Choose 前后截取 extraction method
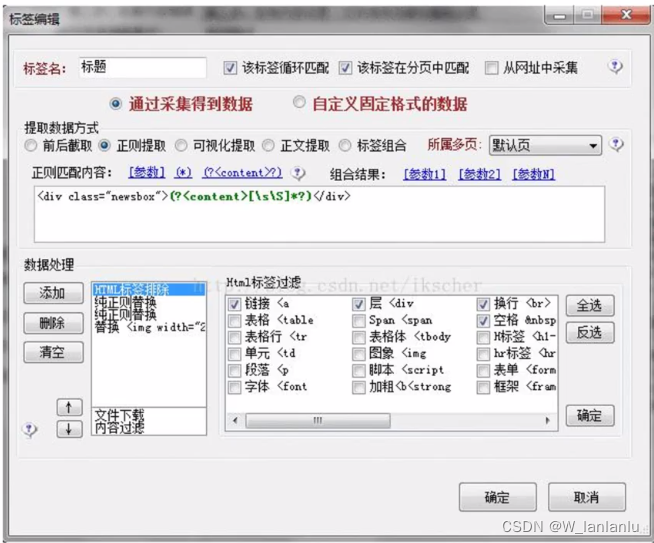 30,146
